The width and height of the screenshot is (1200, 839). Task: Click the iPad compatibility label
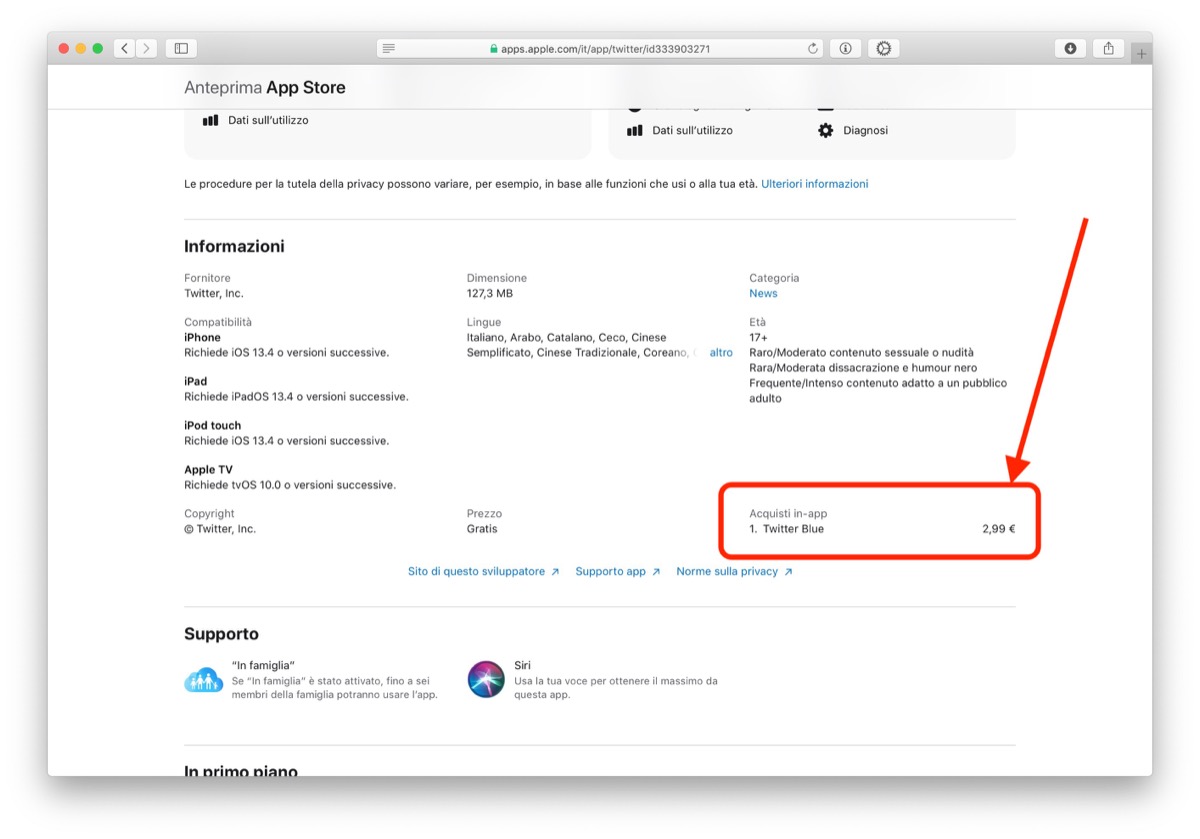(x=196, y=381)
